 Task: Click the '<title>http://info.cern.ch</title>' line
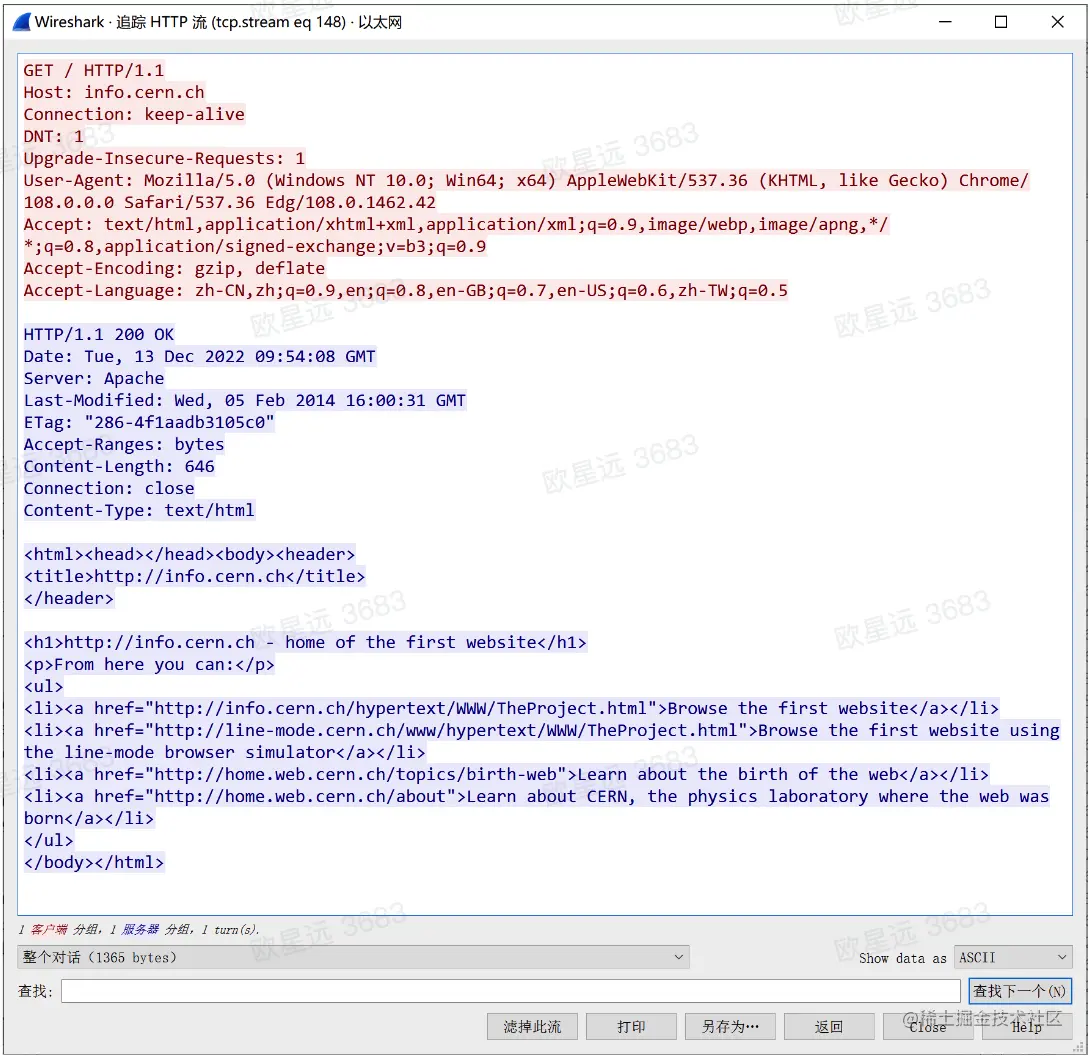[194, 576]
